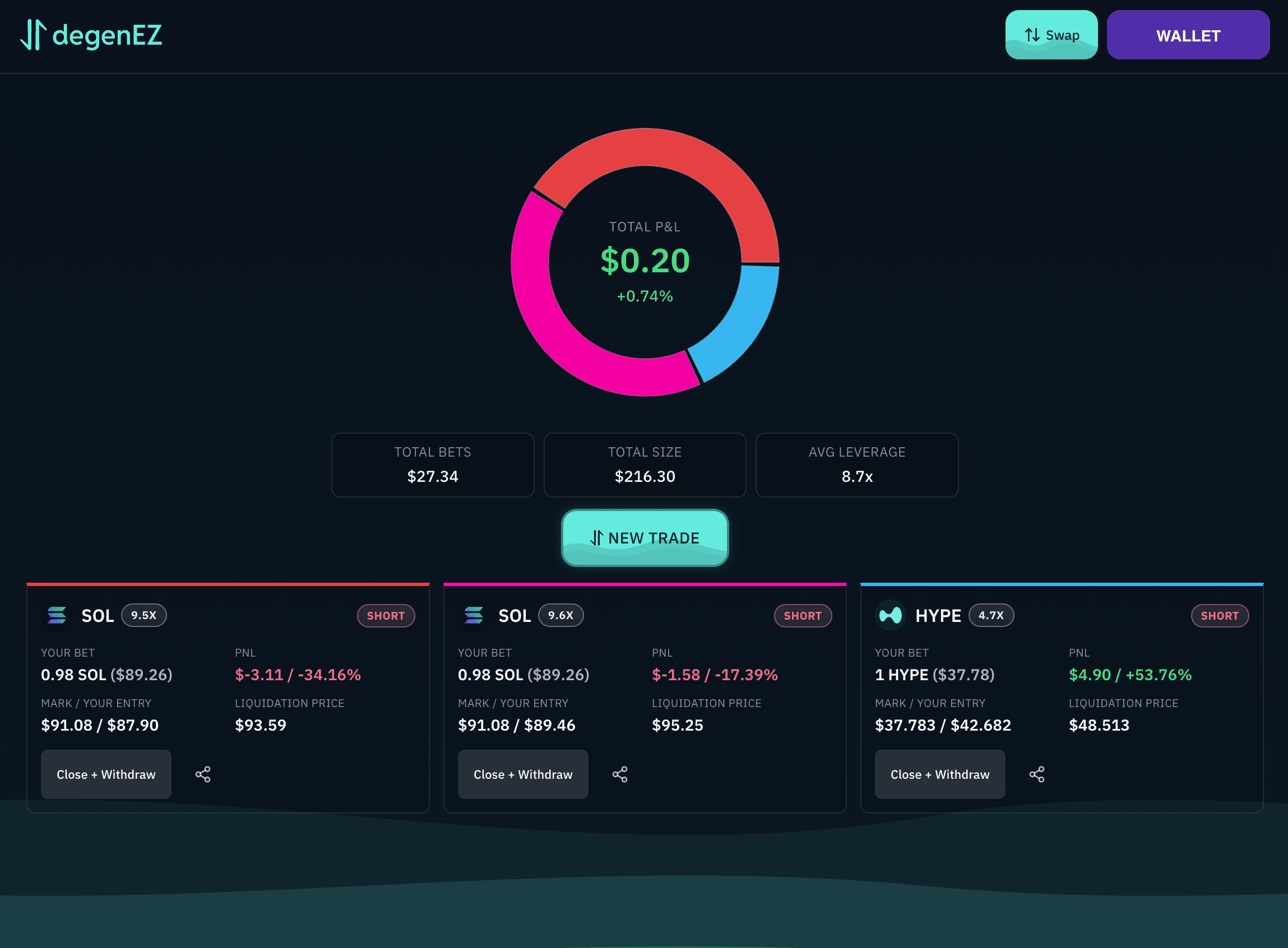The height and width of the screenshot is (948, 1288).
Task: Click the share icon on the second SOL position
Action: point(620,774)
